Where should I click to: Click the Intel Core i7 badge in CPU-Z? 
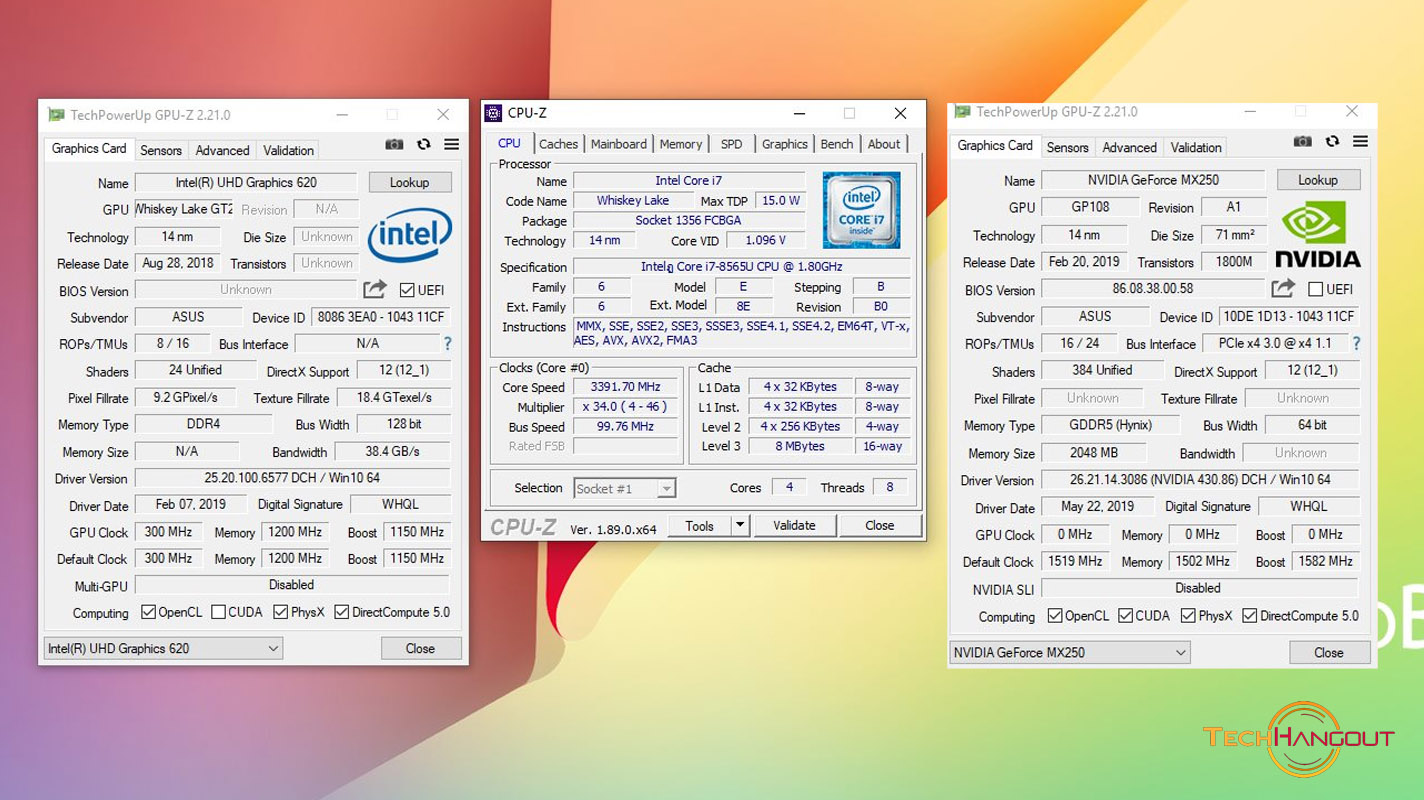(861, 210)
